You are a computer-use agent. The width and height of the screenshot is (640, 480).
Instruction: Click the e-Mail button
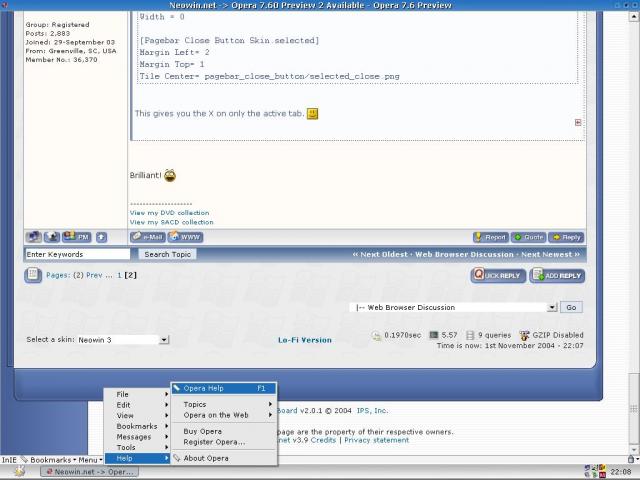148,237
